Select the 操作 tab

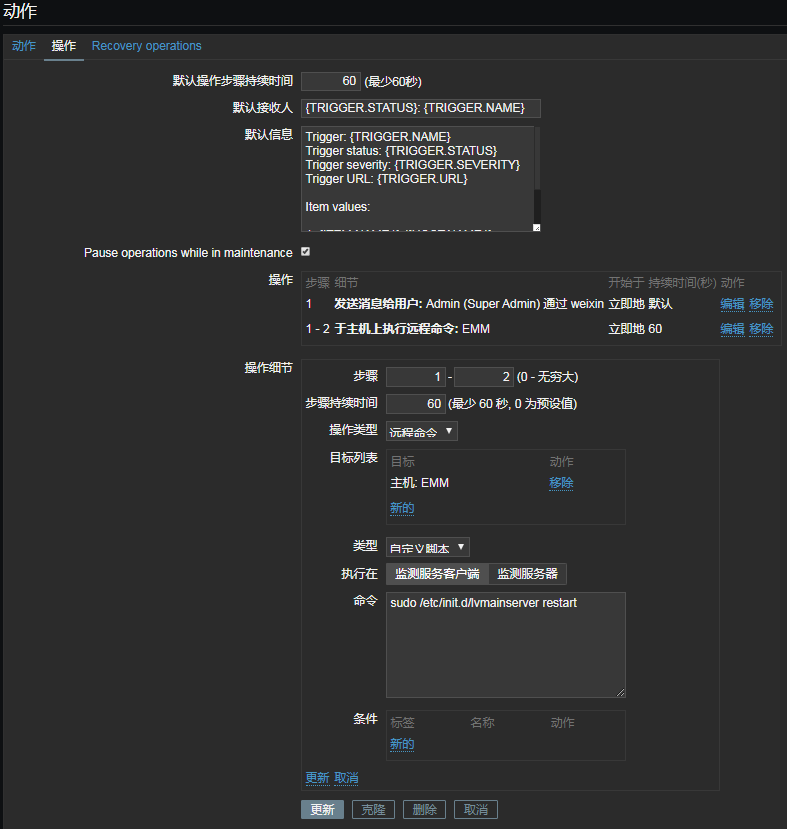(63, 46)
